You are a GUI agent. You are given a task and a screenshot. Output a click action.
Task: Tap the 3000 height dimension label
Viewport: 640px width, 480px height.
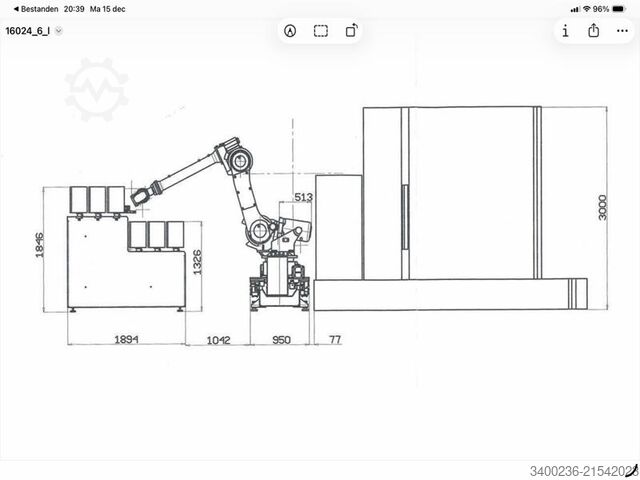[x=602, y=208]
